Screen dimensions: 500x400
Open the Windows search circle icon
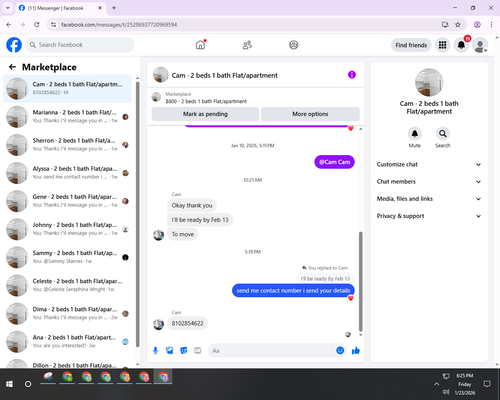click(28, 384)
